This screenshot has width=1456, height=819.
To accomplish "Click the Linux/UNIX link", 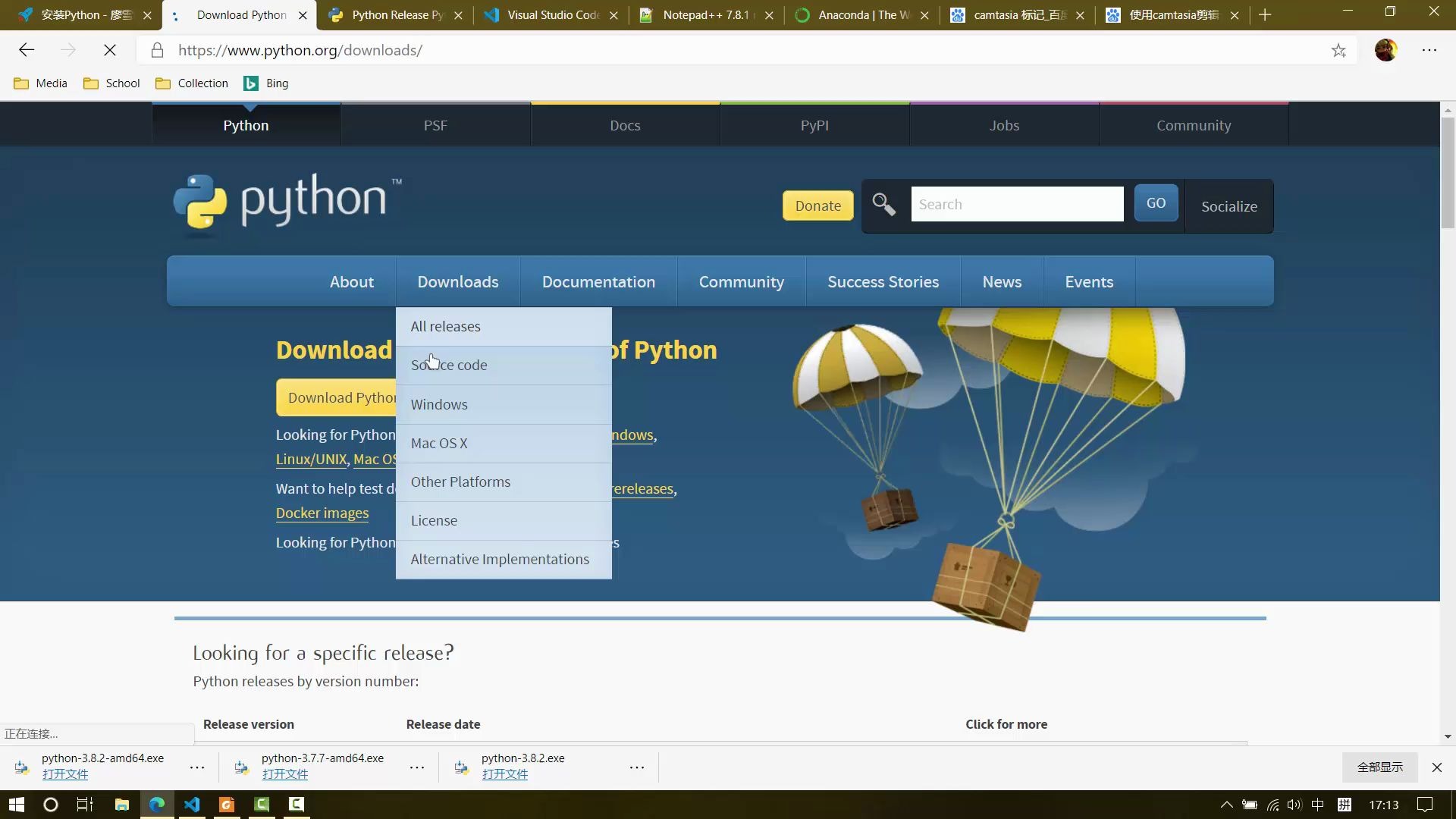I will [x=311, y=458].
